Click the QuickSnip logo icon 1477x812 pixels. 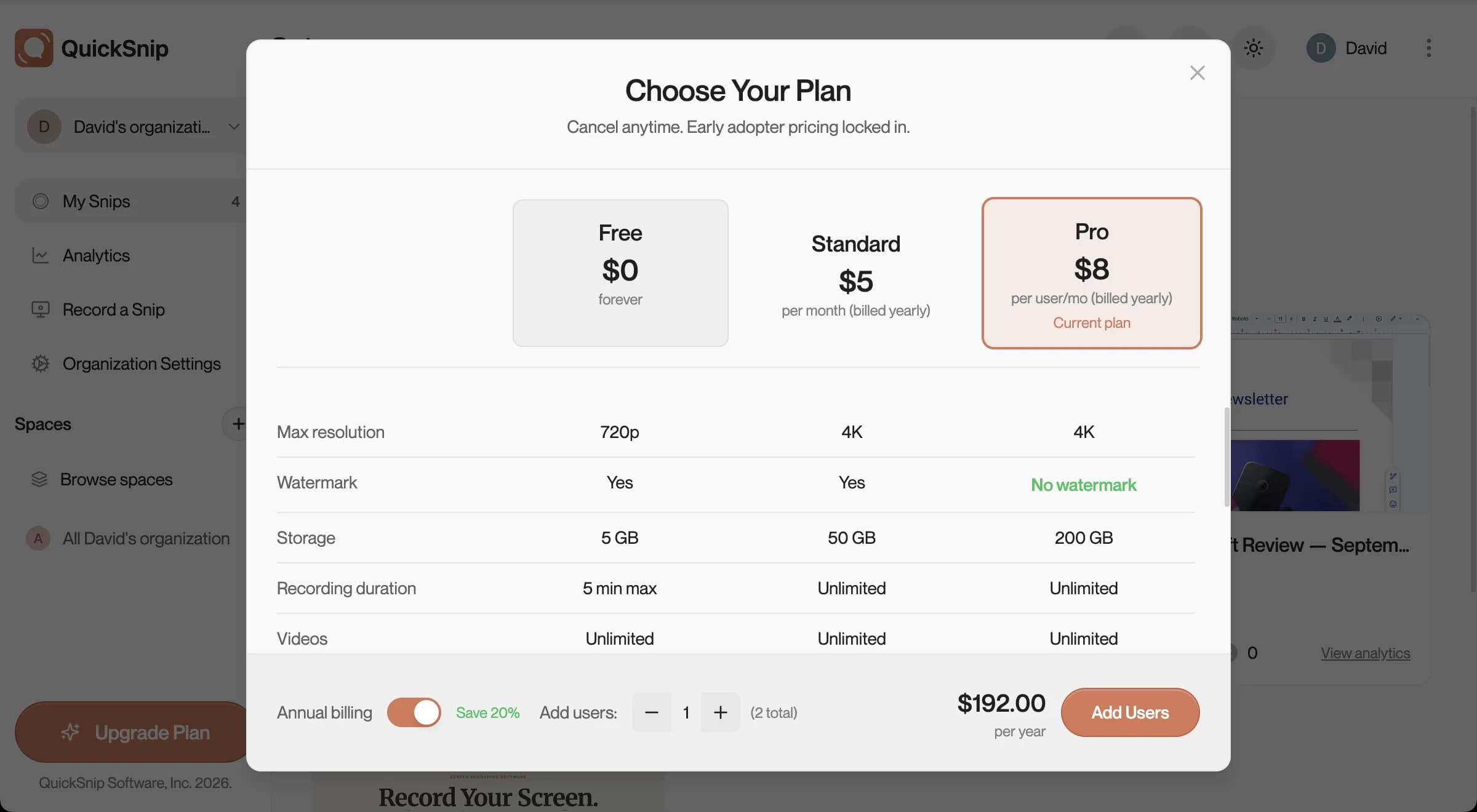click(x=34, y=47)
